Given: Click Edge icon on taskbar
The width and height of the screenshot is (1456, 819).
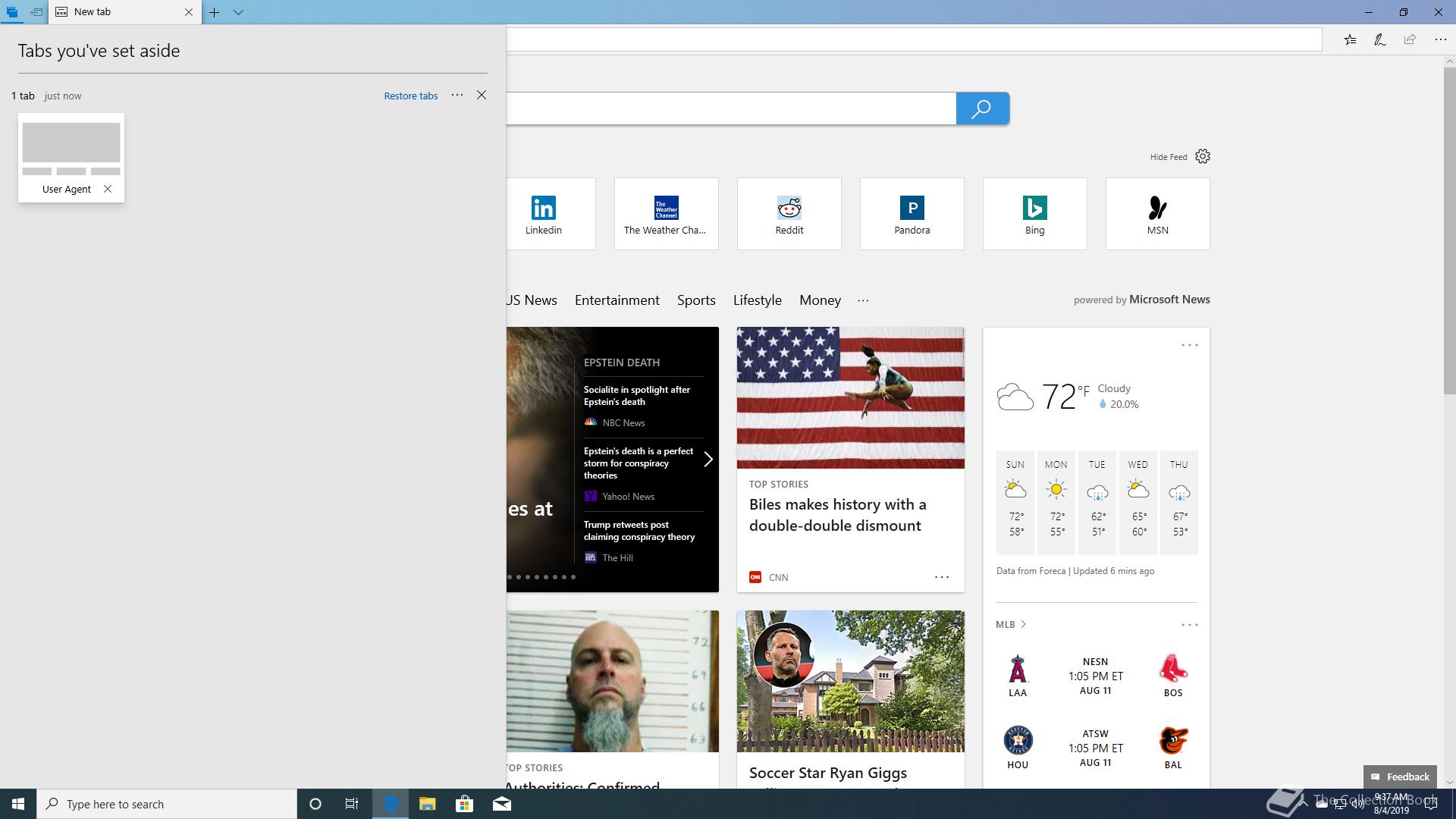Looking at the screenshot, I should click(391, 804).
